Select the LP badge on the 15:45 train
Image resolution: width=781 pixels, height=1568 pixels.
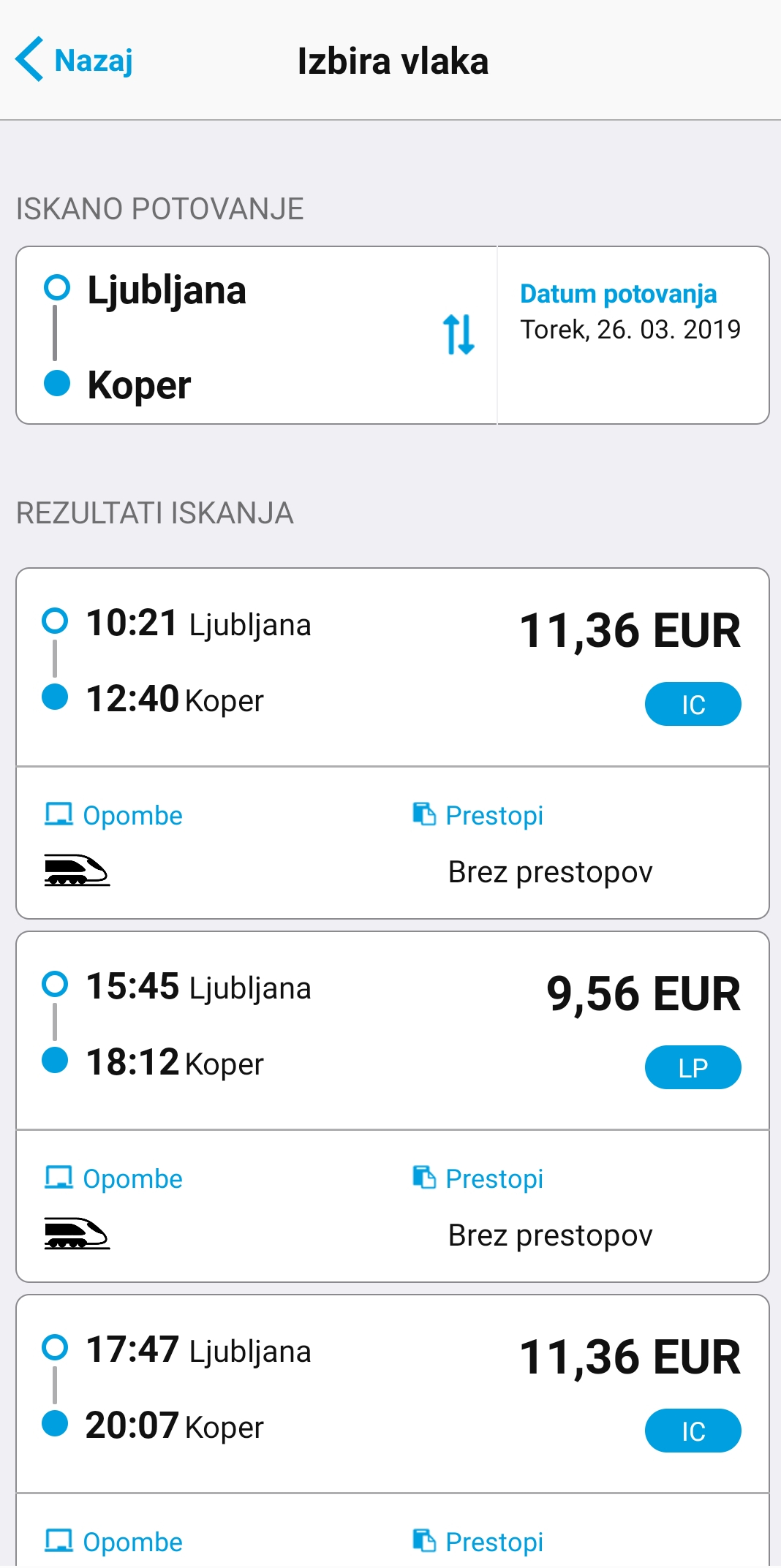pos(693,1067)
